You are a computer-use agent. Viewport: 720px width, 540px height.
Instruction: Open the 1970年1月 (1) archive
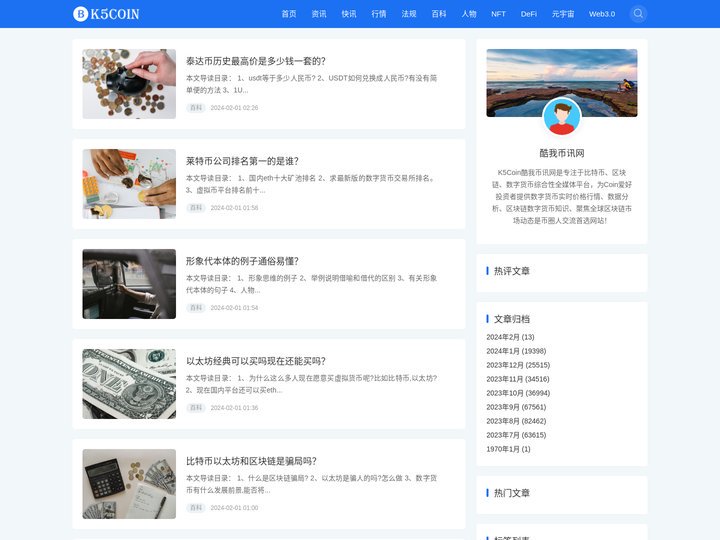[x=508, y=449]
